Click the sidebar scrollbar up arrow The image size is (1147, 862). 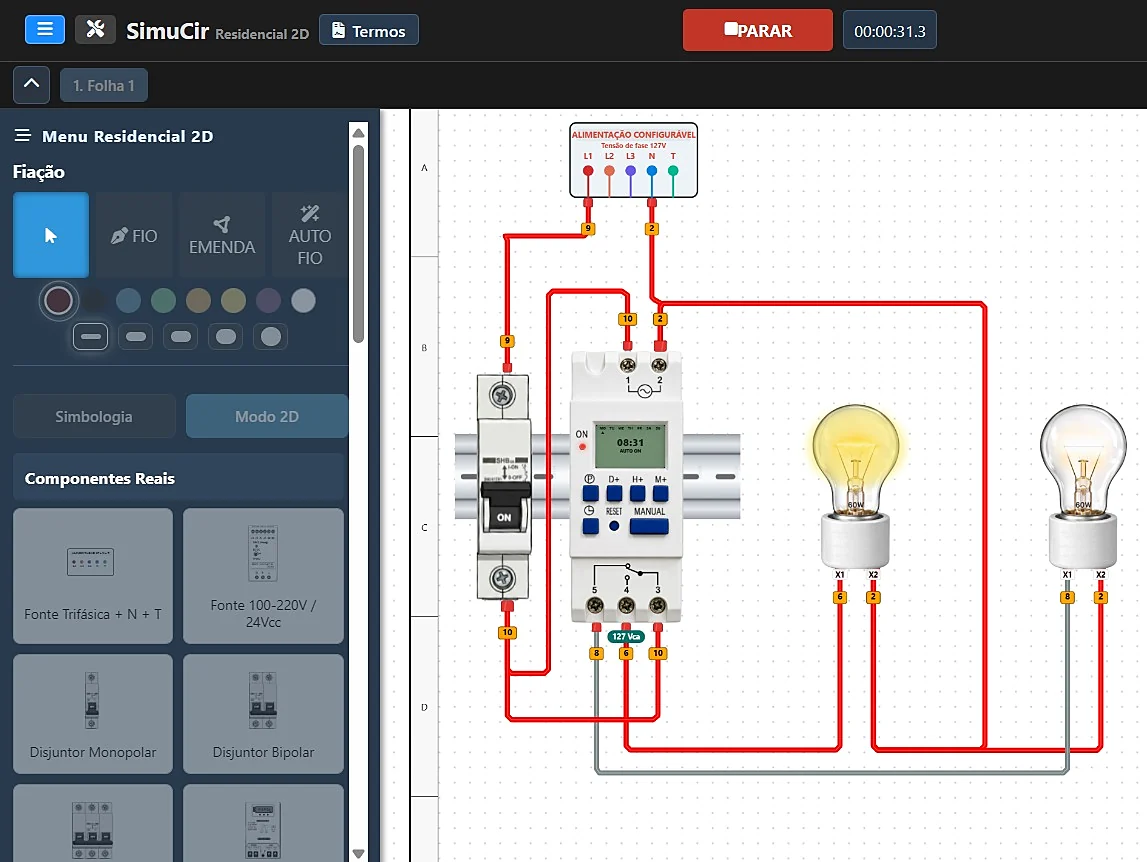358,133
